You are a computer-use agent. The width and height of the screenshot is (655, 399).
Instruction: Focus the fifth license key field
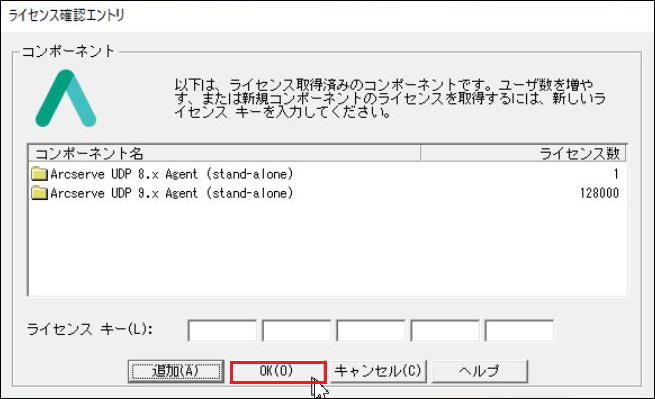click(x=519, y=331)
